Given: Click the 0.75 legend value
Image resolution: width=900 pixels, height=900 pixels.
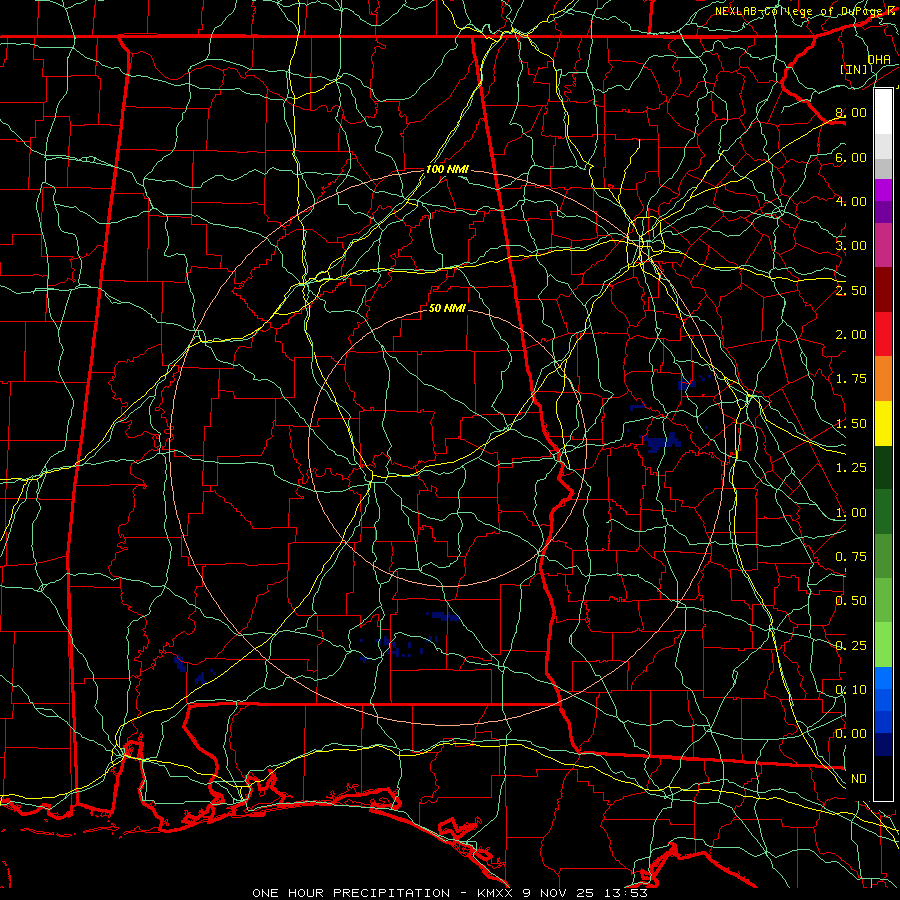Looking at the screenshot, I should click(x=851, y=557).
